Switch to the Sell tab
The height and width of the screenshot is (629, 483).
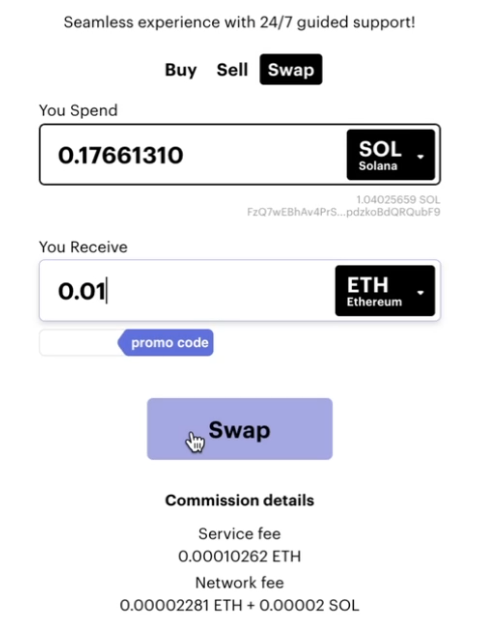tap(232, 70)
